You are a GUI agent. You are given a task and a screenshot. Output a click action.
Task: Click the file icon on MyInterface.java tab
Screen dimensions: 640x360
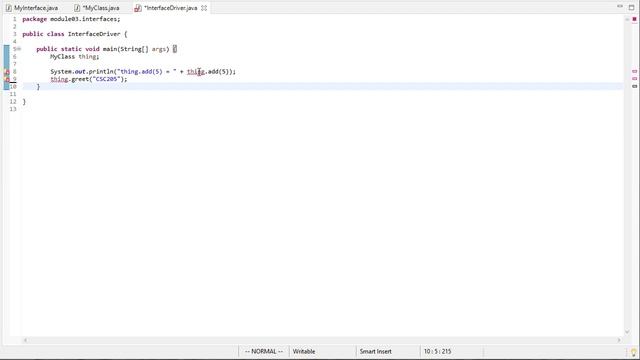point(9,8)
